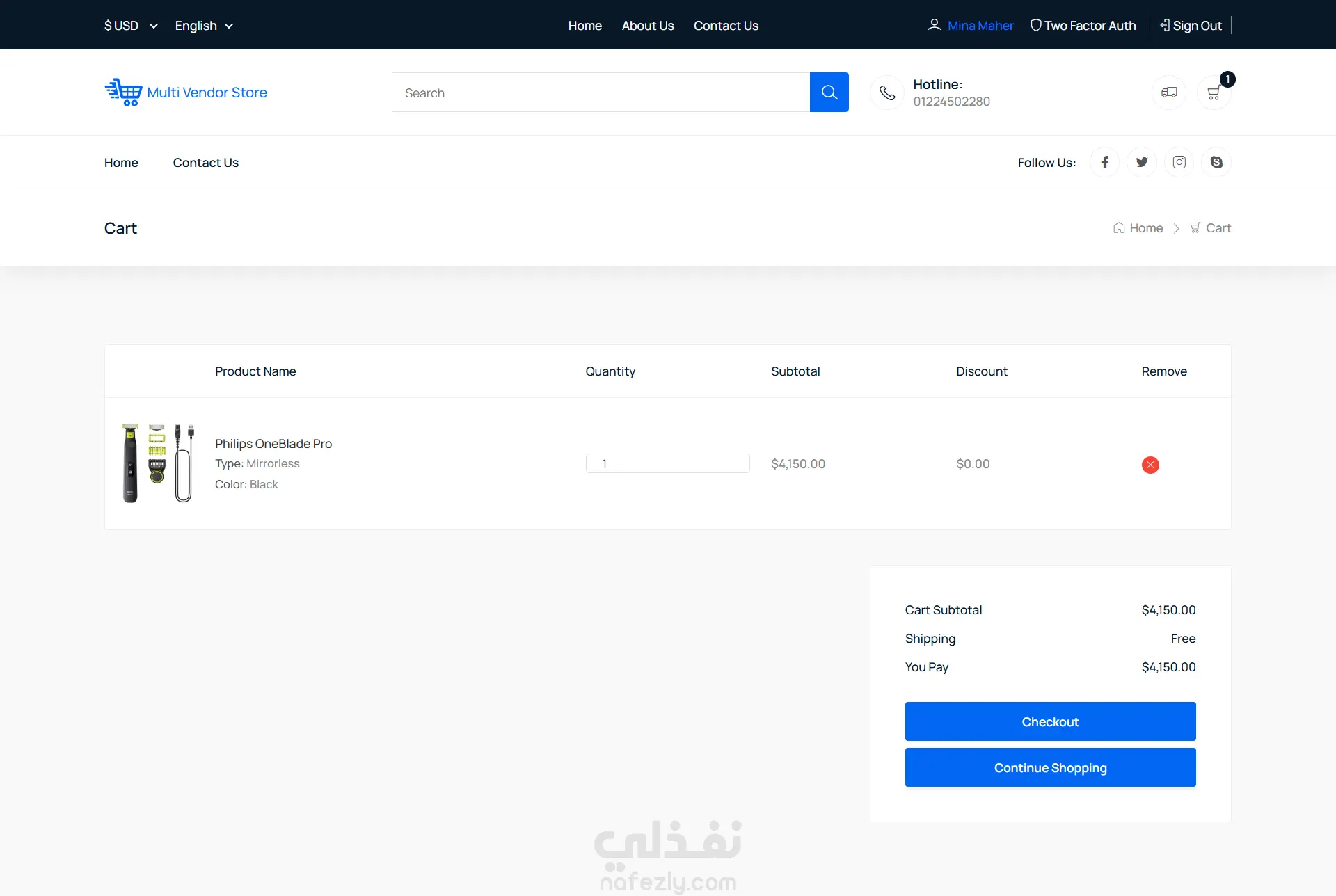The image size is (1336, 896).
Task: Open the English language dropdown
Action: point(204,26)
